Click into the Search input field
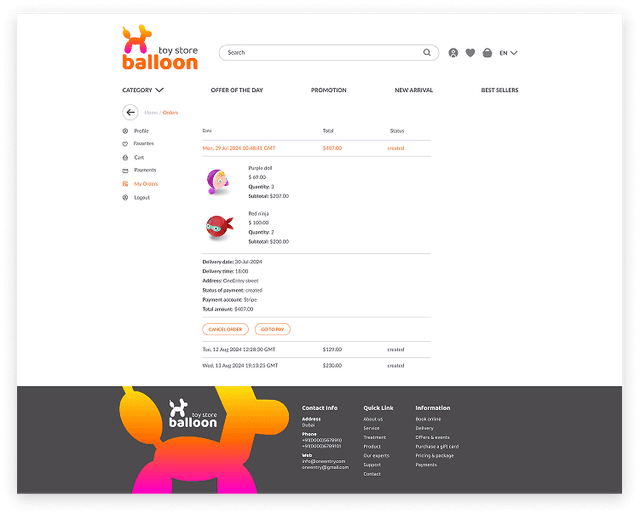 coord(320,53)
